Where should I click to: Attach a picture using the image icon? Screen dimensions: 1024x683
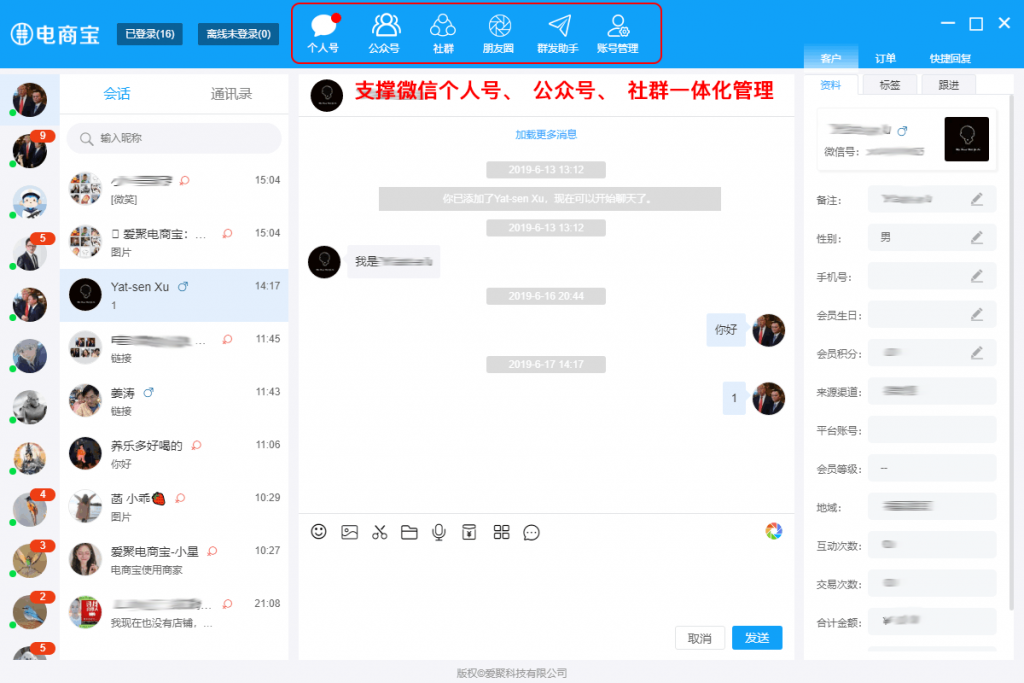pyautogui.click(x=349, y=532)
